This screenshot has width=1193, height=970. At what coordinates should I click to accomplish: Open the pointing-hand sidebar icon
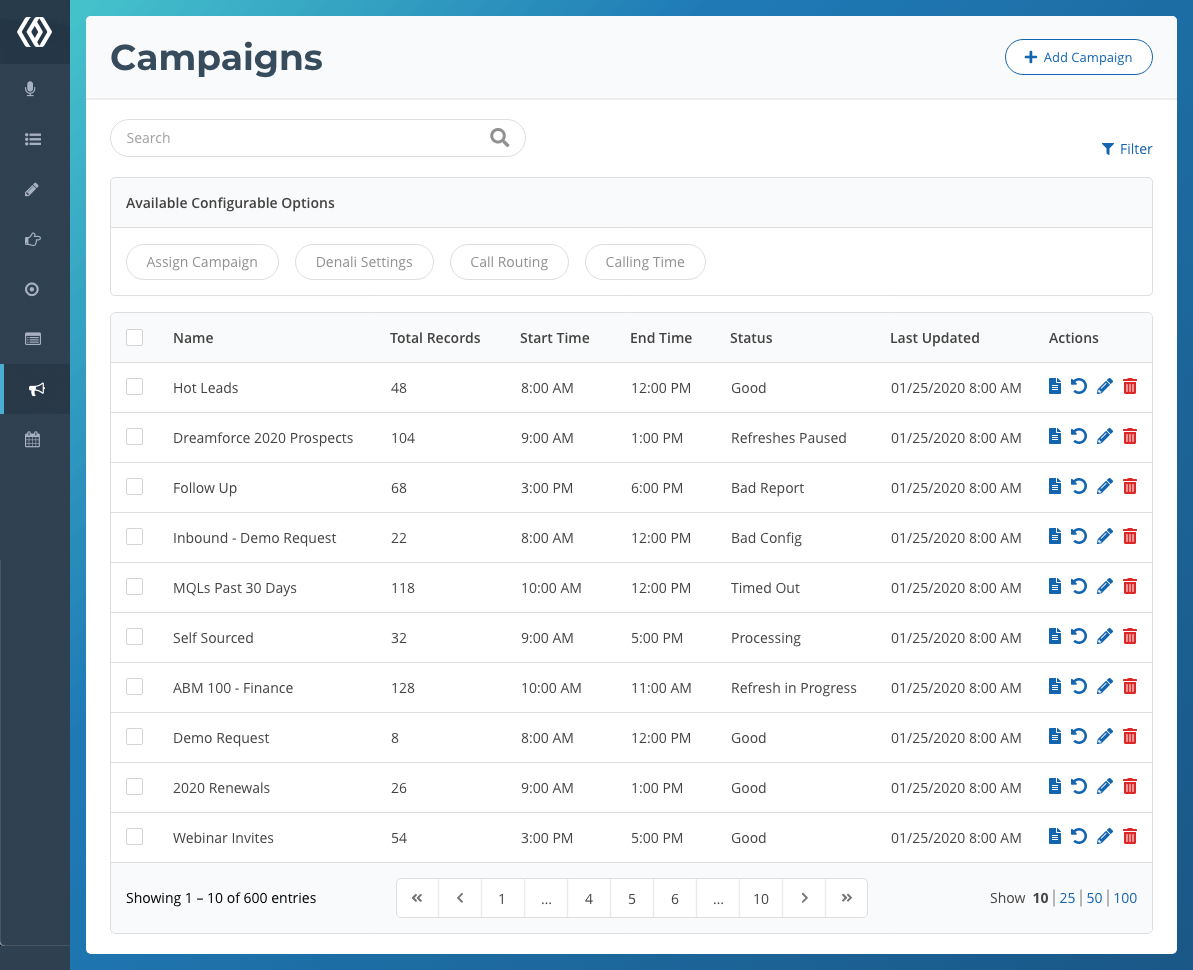[33, 240]
